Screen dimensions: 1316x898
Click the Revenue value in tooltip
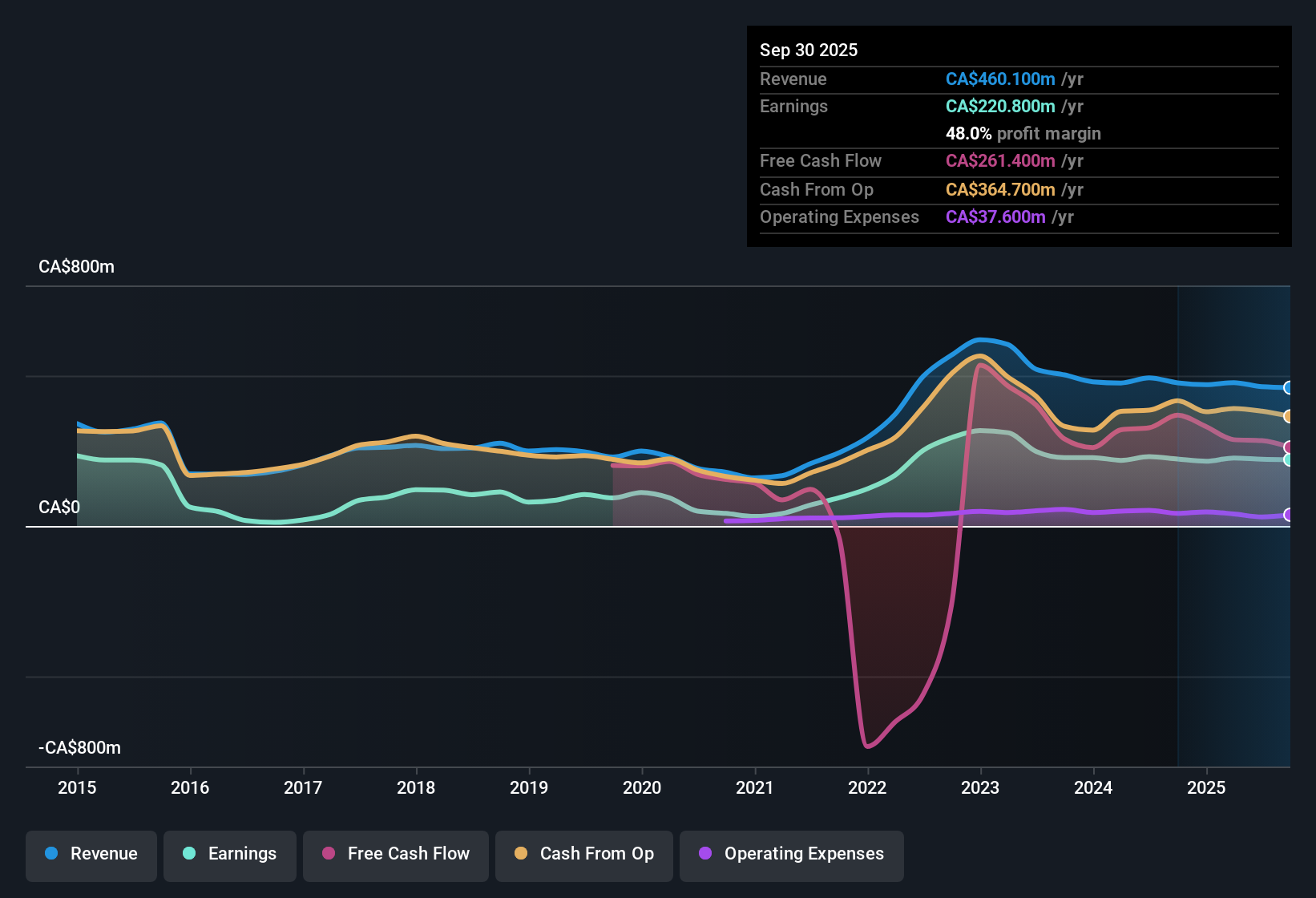(1000, 79)
